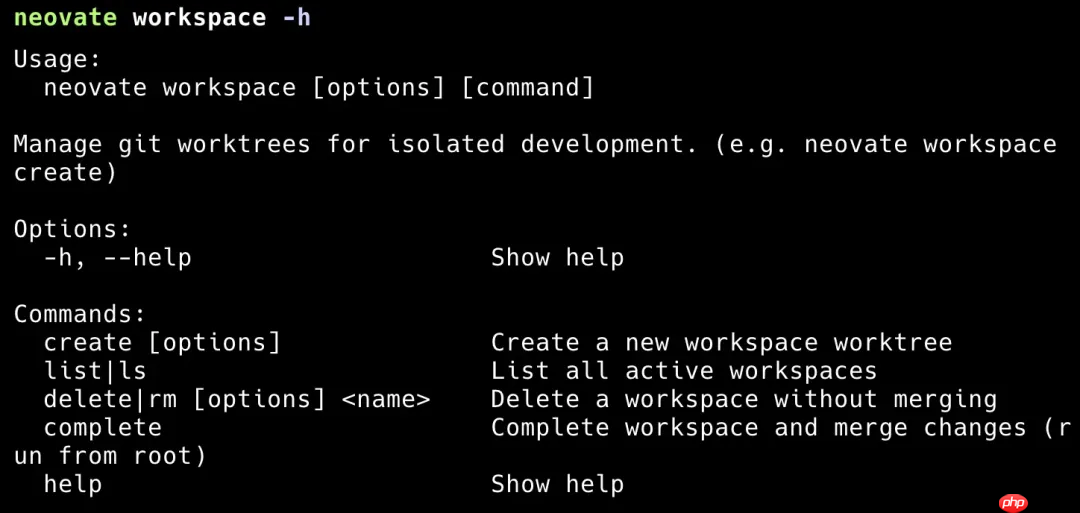Click the 'Create a new workspace worktree' description
This screenshot has width=1080, height=513.
pos(721,343)
